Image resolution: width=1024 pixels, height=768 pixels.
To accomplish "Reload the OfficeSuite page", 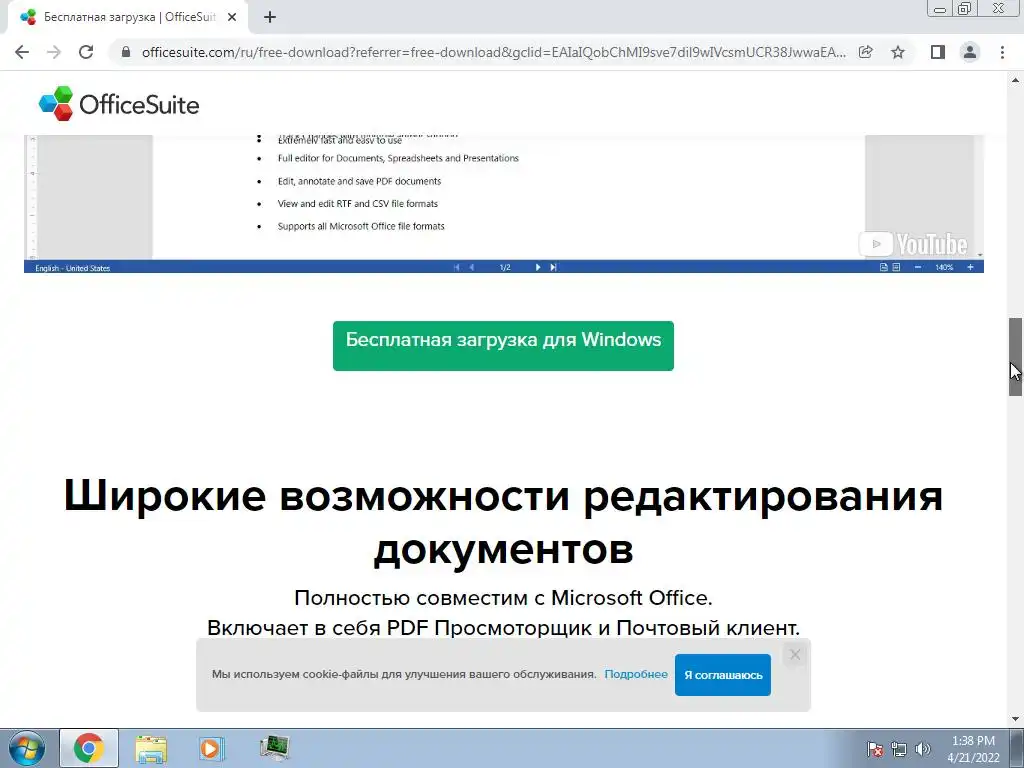I will point(86,52).
